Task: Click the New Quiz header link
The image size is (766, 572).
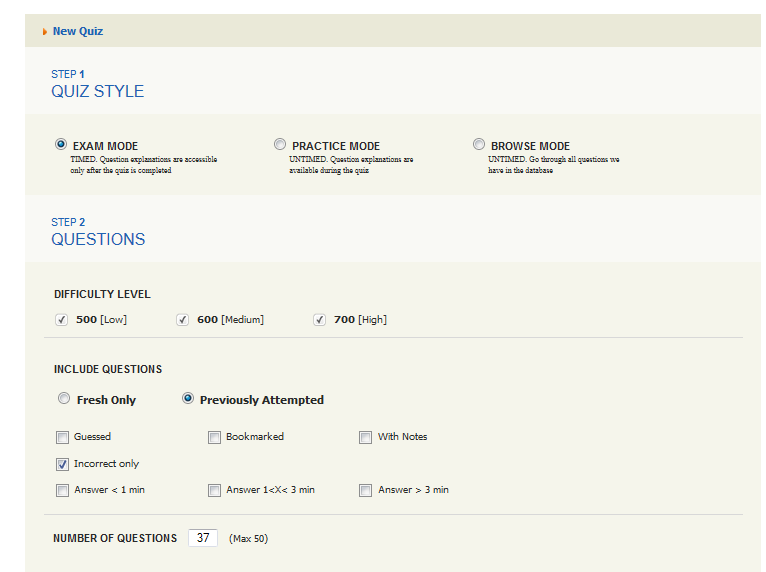Action: click(77, 31)
